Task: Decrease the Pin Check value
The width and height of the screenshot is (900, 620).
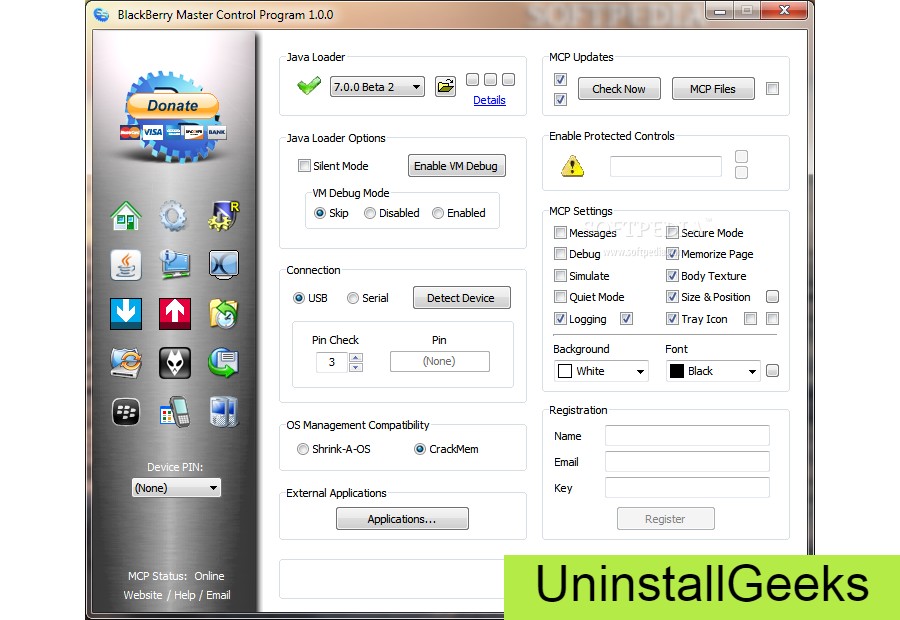Action: [x=356, y=367]
